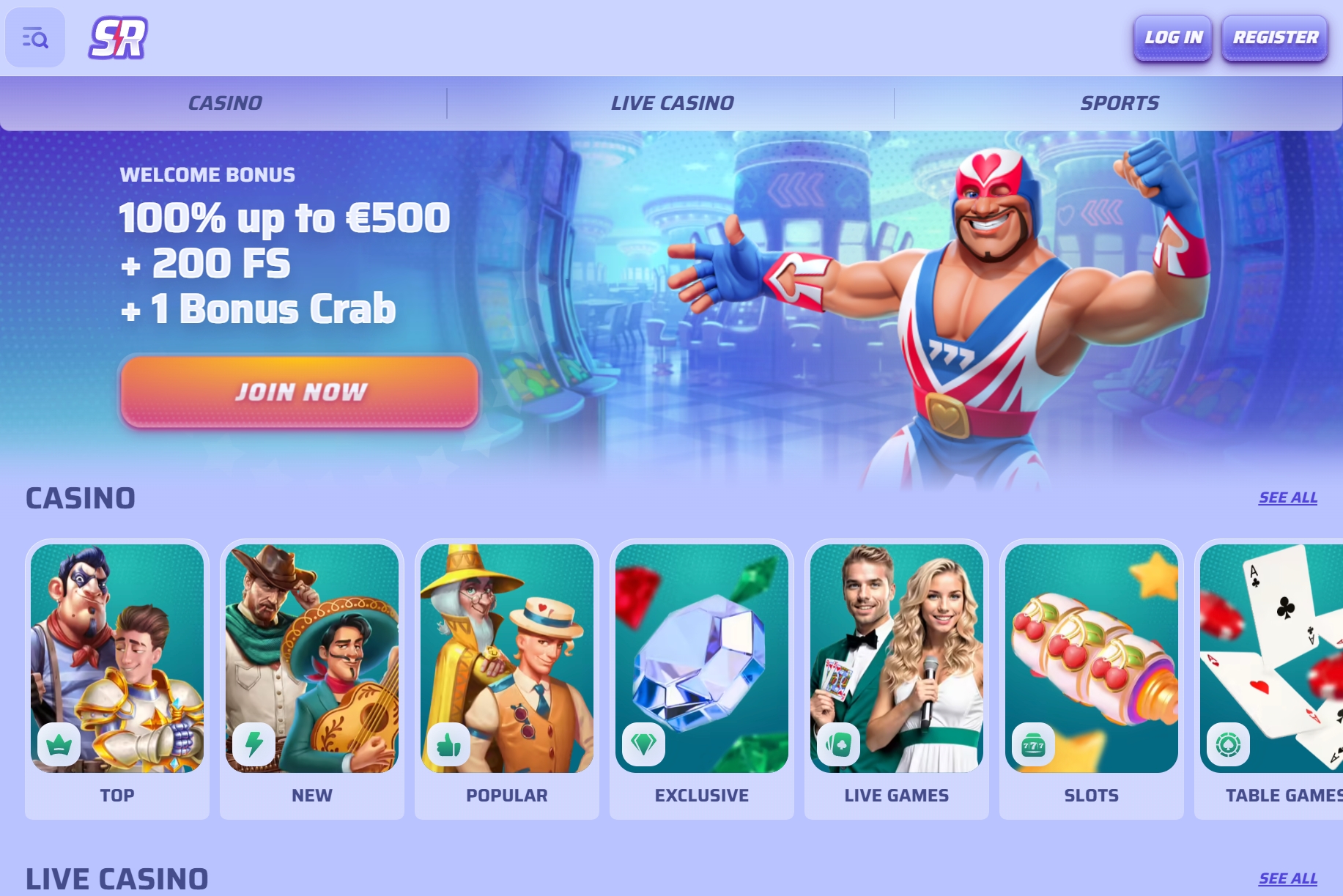
Task: Click the Register button
Action: (x=1275, y=37)
